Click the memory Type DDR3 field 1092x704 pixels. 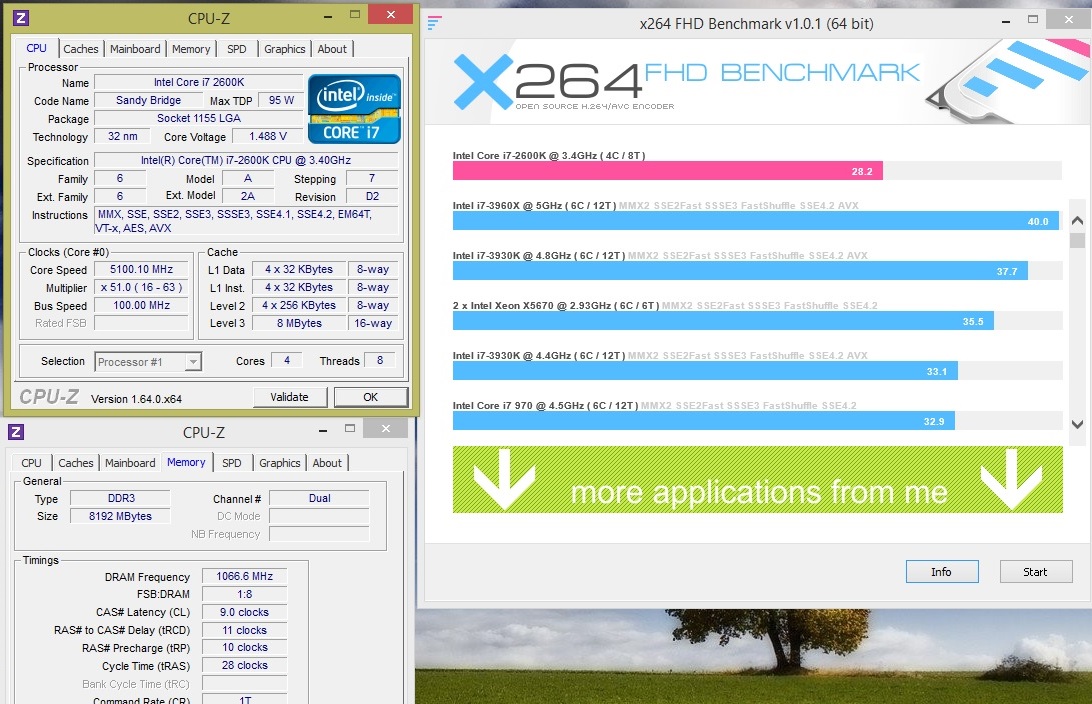point(120,499)
